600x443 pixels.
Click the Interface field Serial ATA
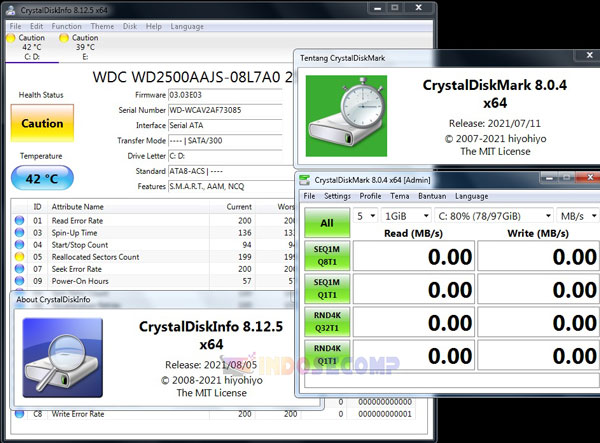click(225, 125)
